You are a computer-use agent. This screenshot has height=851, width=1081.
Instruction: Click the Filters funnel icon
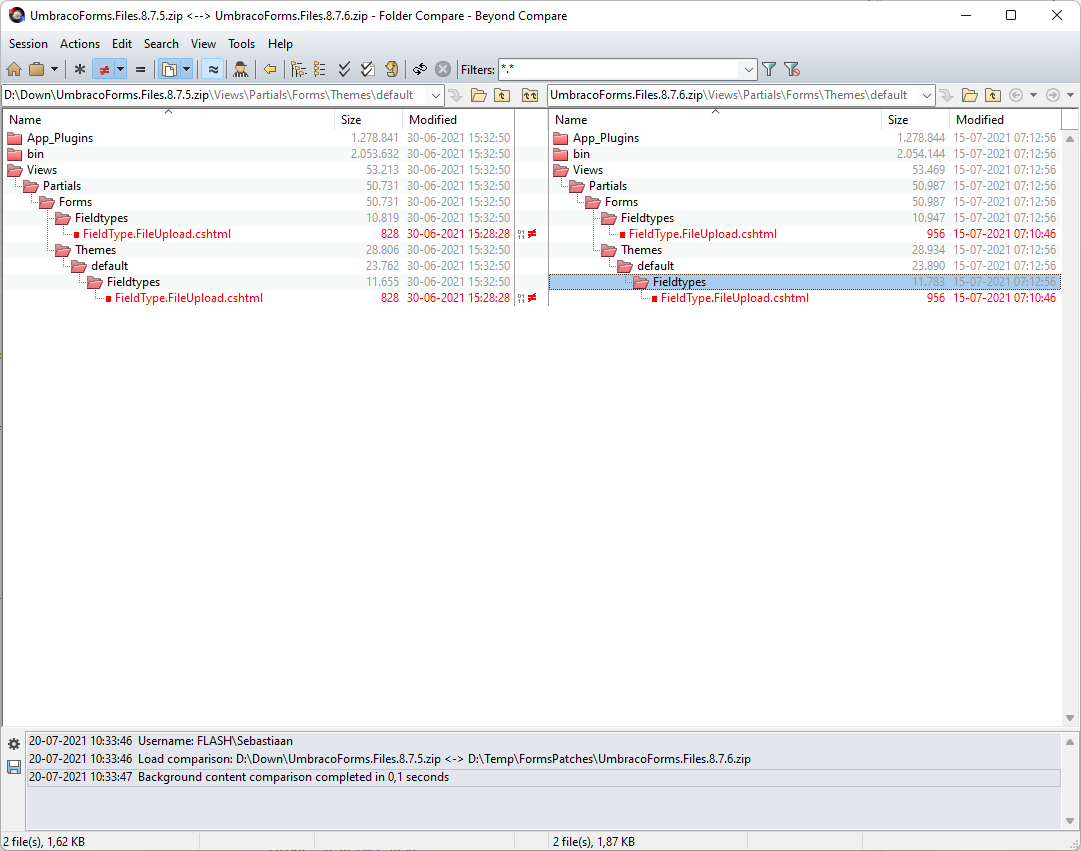pos(769,69)
